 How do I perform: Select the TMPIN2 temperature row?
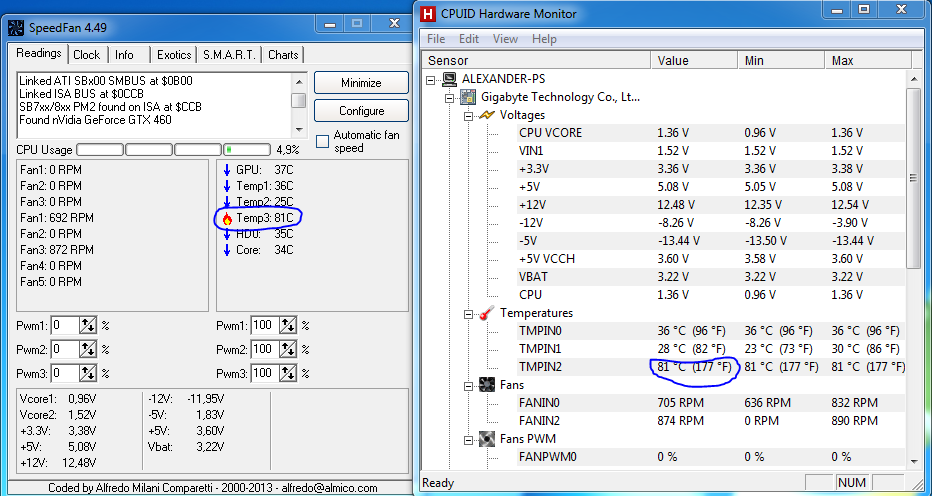pos(710,367)
